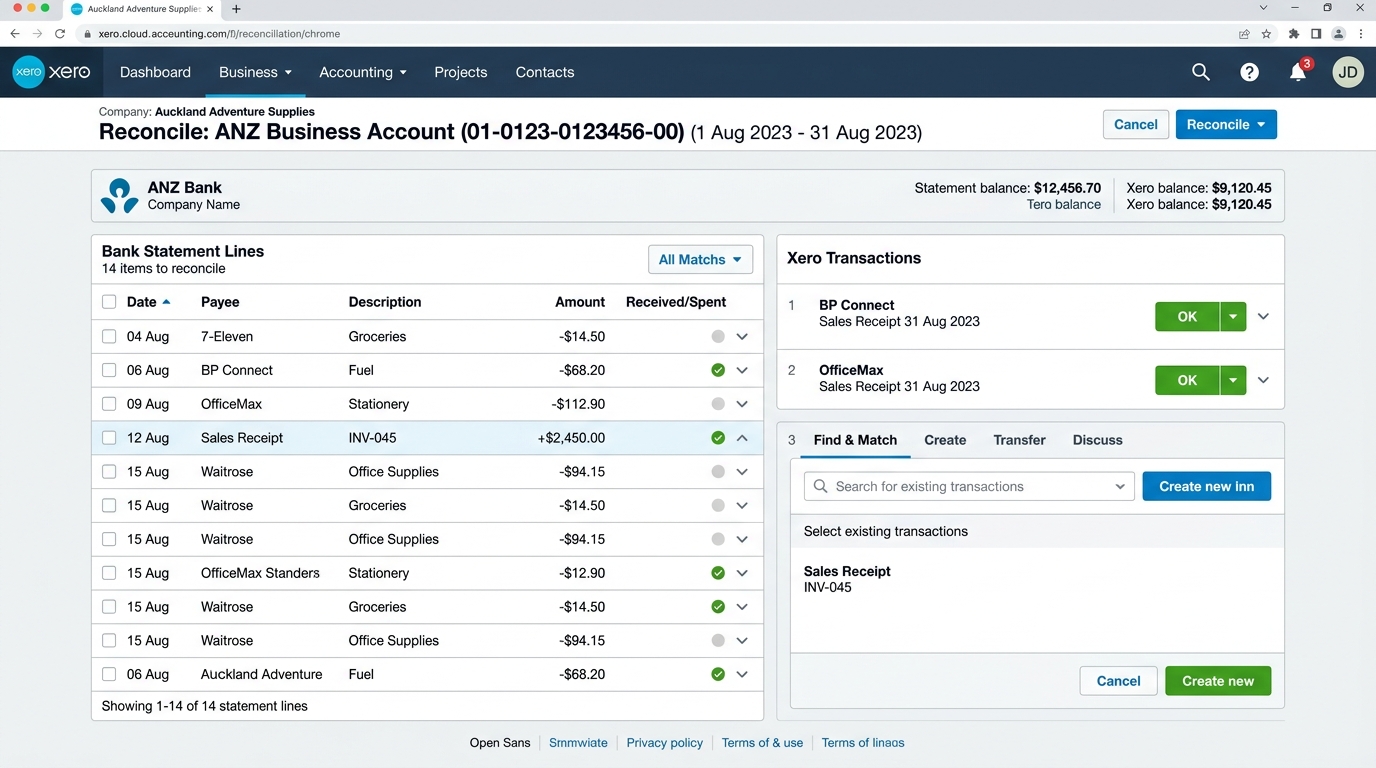The image size is (1376, 768).
Task: Click the grey status dot on 09 Aug OfficeMax row
Action: tap(718, 404)
